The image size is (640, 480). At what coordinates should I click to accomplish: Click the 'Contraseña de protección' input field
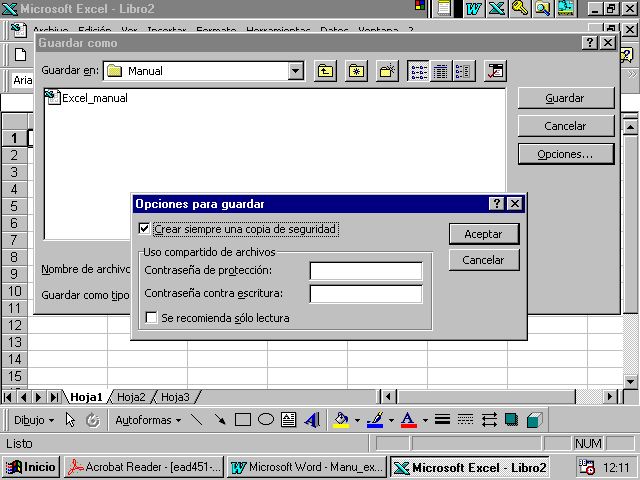point(365,271)
